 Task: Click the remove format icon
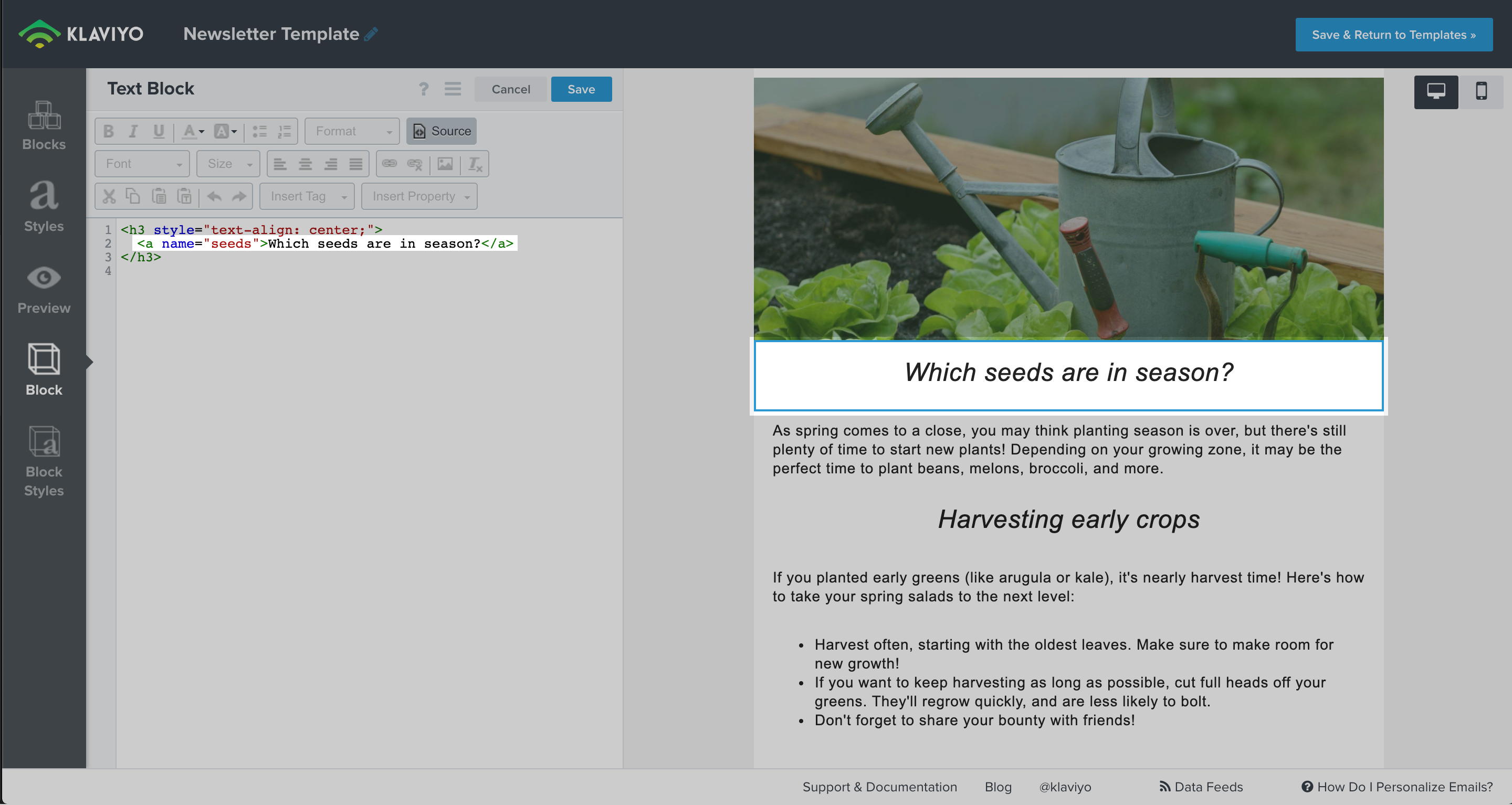click(x=475, y=164)
